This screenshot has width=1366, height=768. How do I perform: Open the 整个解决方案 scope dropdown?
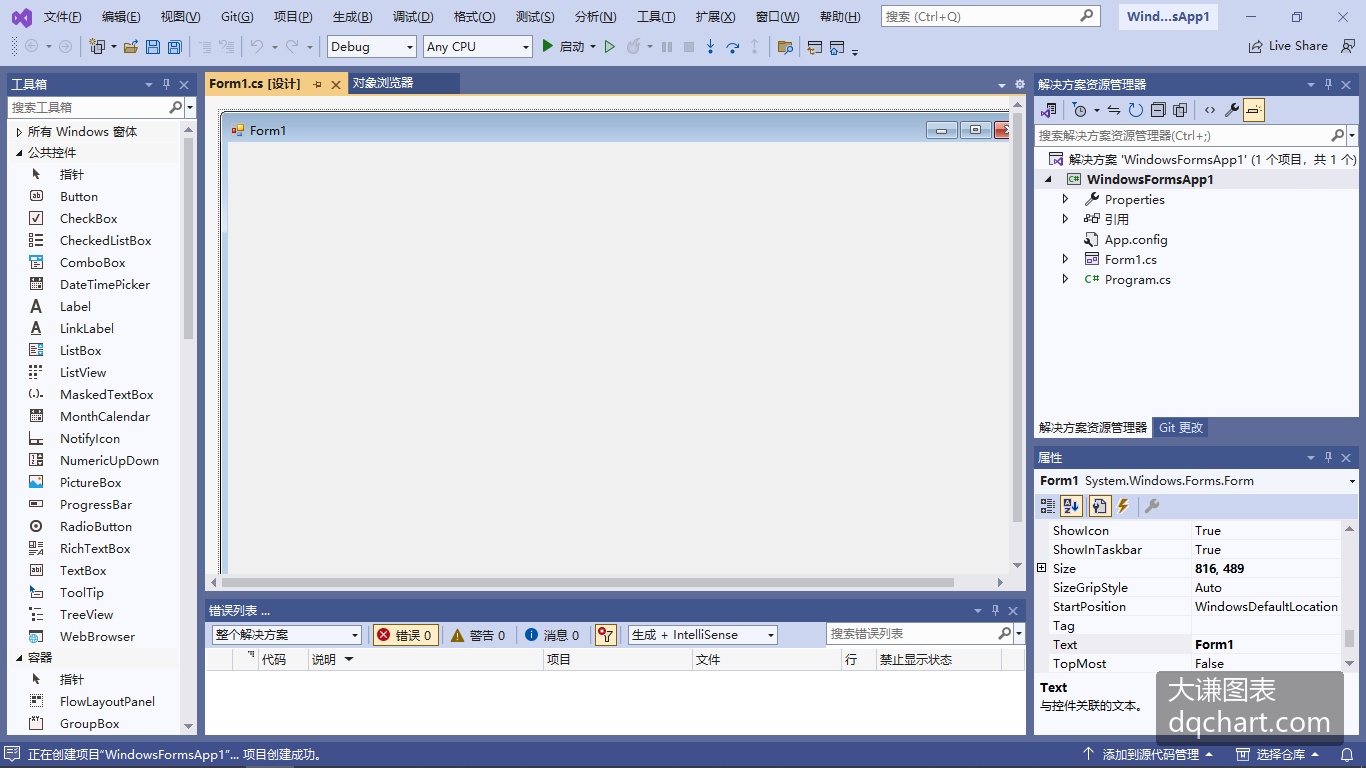click(286, 635)
